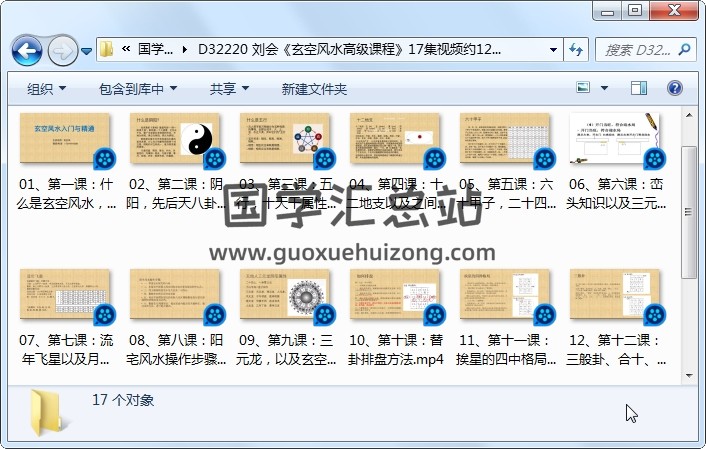The width and height of the screenshot is (706, 449).
Task: Click the Forward navigation arrow button
Action: [61, 50]
